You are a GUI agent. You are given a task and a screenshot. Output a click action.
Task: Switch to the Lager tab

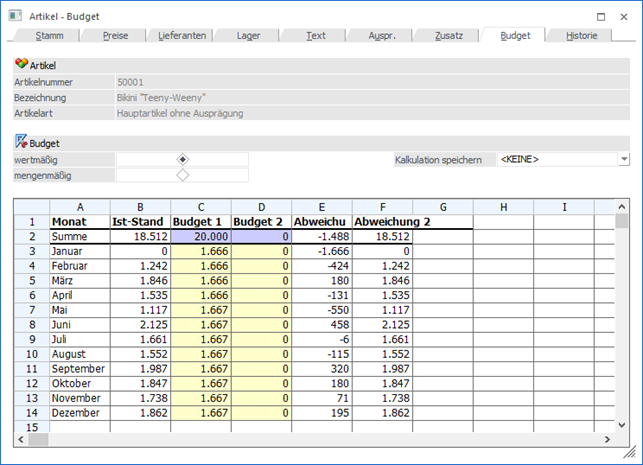click(x=249, y=35)
